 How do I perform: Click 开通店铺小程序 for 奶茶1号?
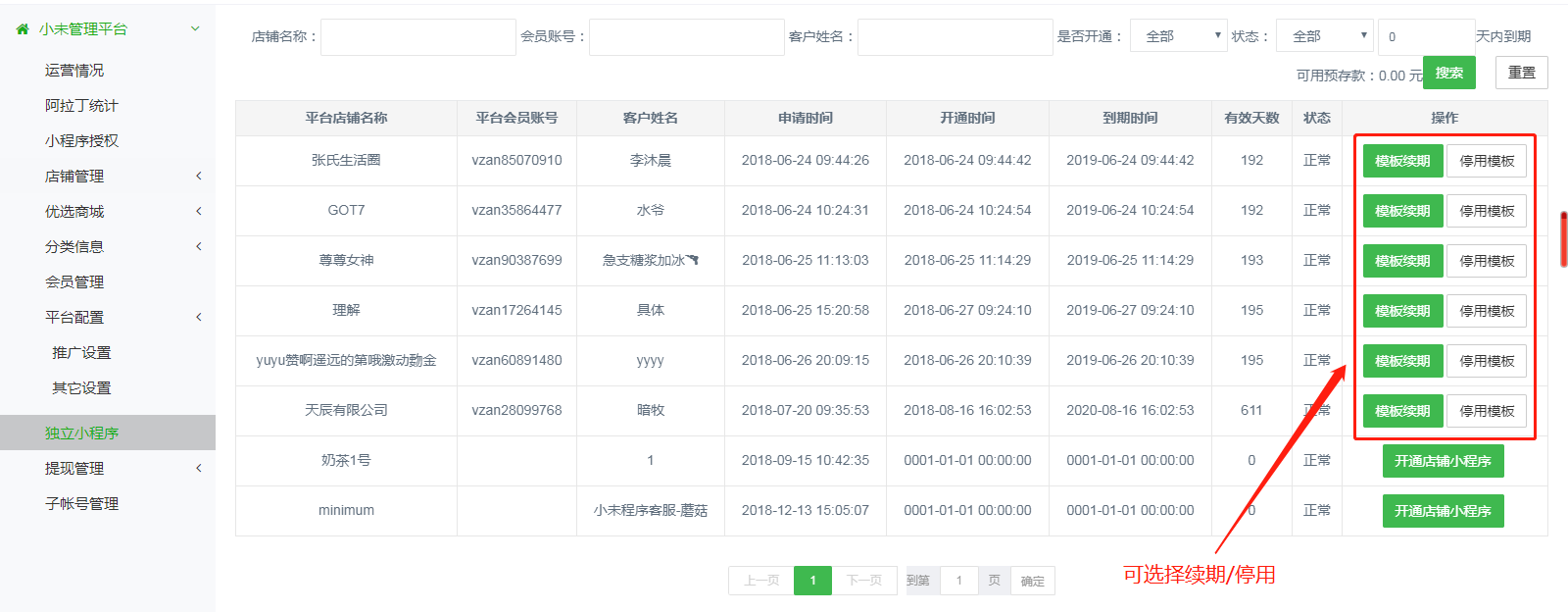coord(1443,461)
